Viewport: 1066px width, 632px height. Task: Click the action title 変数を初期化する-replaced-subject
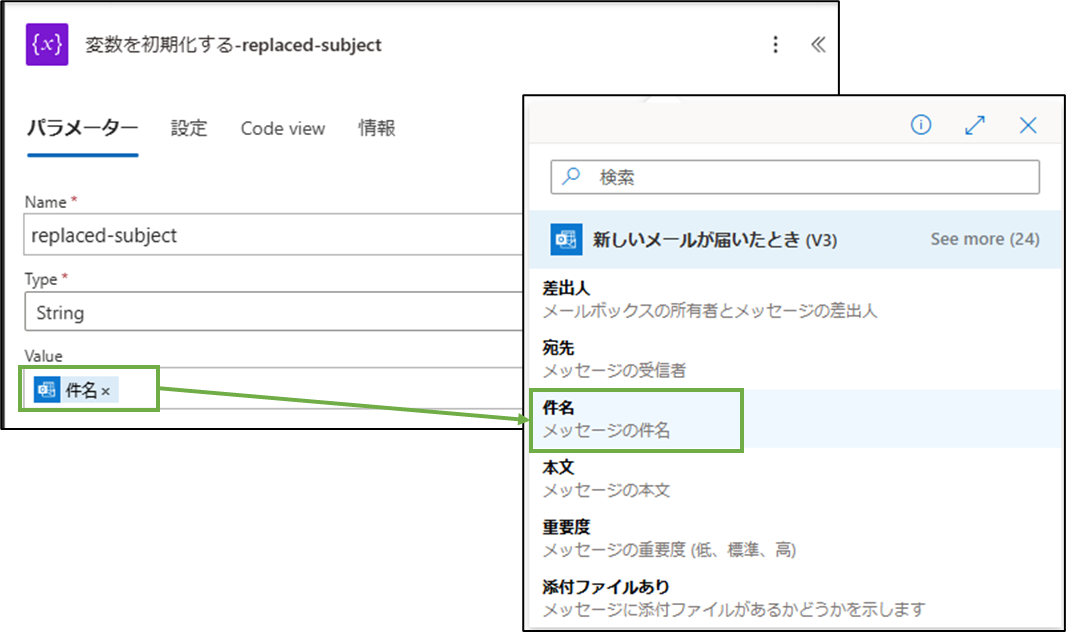coord(233,45)
